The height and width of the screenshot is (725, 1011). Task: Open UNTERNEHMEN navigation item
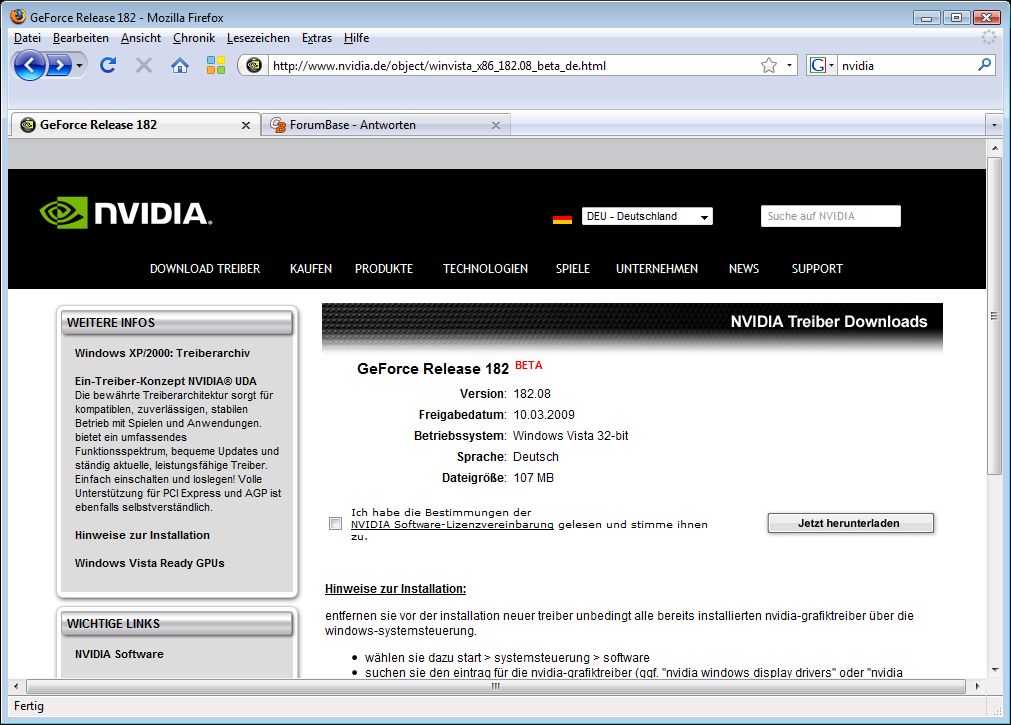tap(656, 268)
